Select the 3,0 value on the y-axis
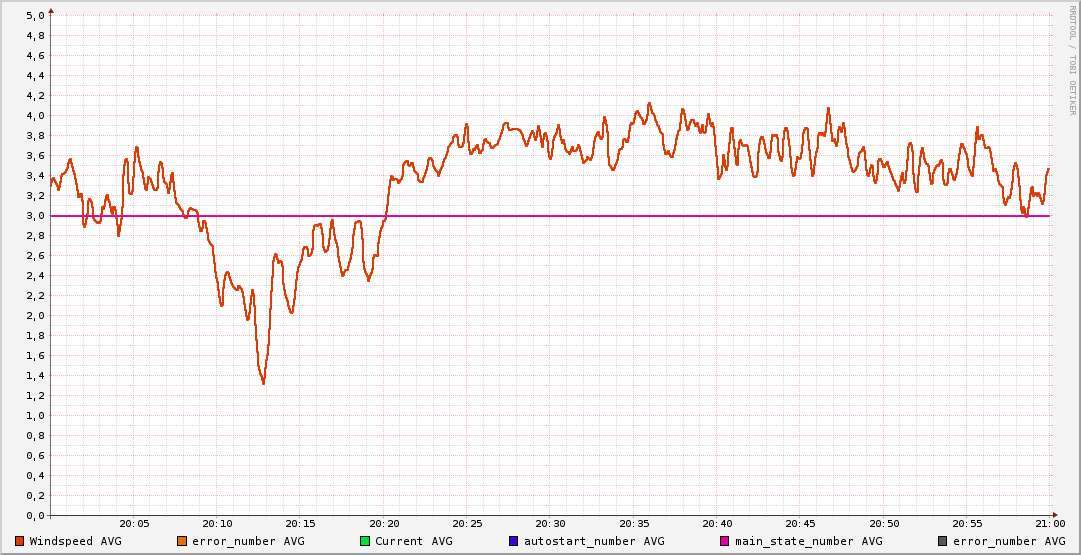Image resolution: width=1081 pixels, height=555 pixels. pos(35,216)
